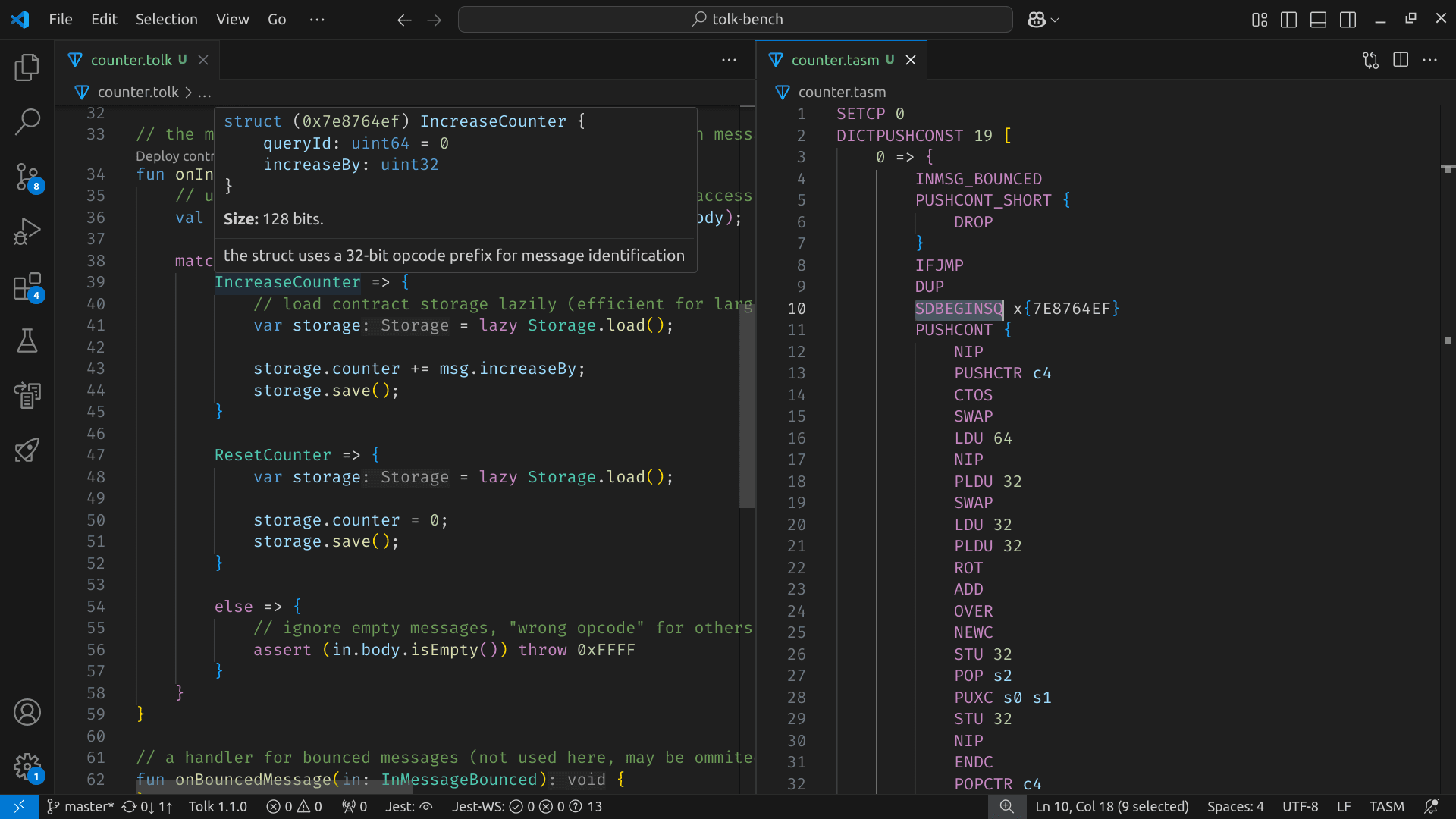Screen dimensions: 1456x819
Task: Open the Testing flask view
Action: click(x=27, y=341)
